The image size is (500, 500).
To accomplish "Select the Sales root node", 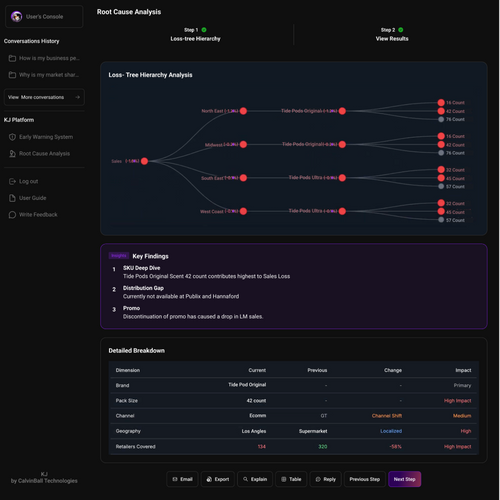I will (144, 161).
